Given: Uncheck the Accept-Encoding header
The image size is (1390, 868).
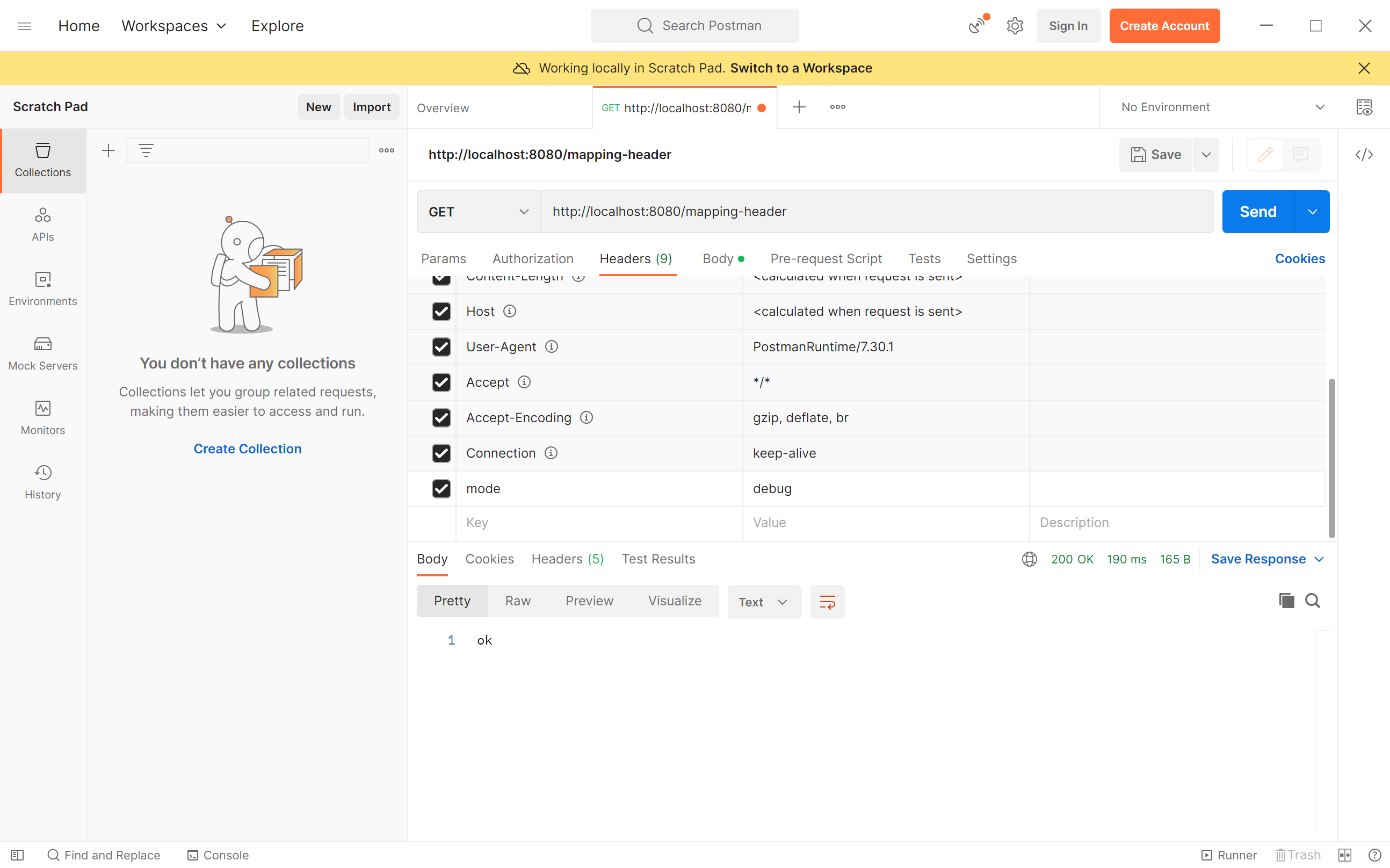Looking at the screenshot, I should pos(441,418).
